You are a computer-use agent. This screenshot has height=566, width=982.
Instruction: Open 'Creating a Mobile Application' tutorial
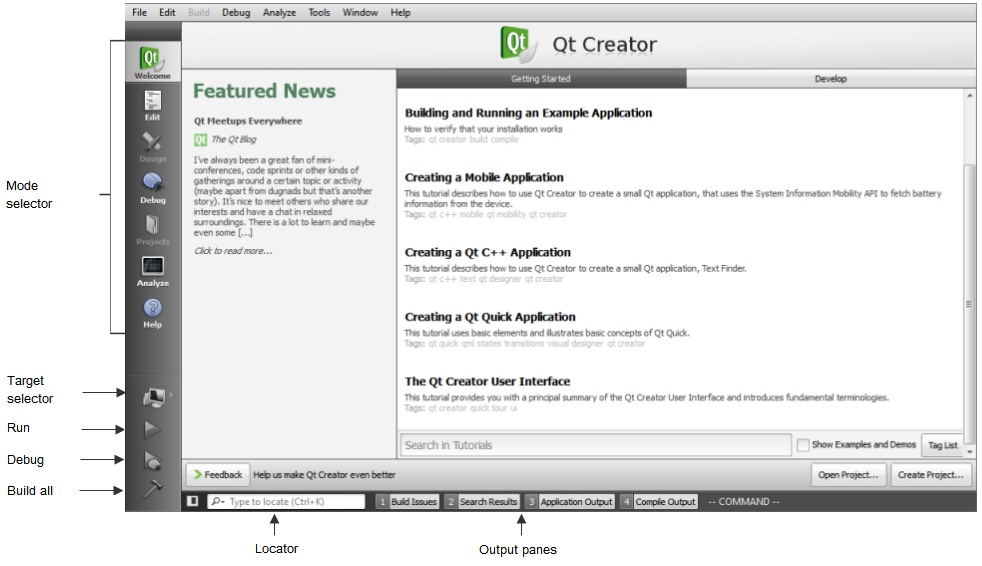(484, 177)
